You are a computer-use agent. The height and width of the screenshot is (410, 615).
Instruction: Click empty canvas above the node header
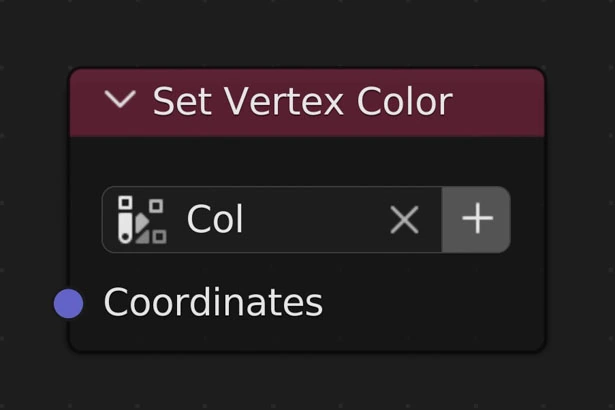click(300, 35)
